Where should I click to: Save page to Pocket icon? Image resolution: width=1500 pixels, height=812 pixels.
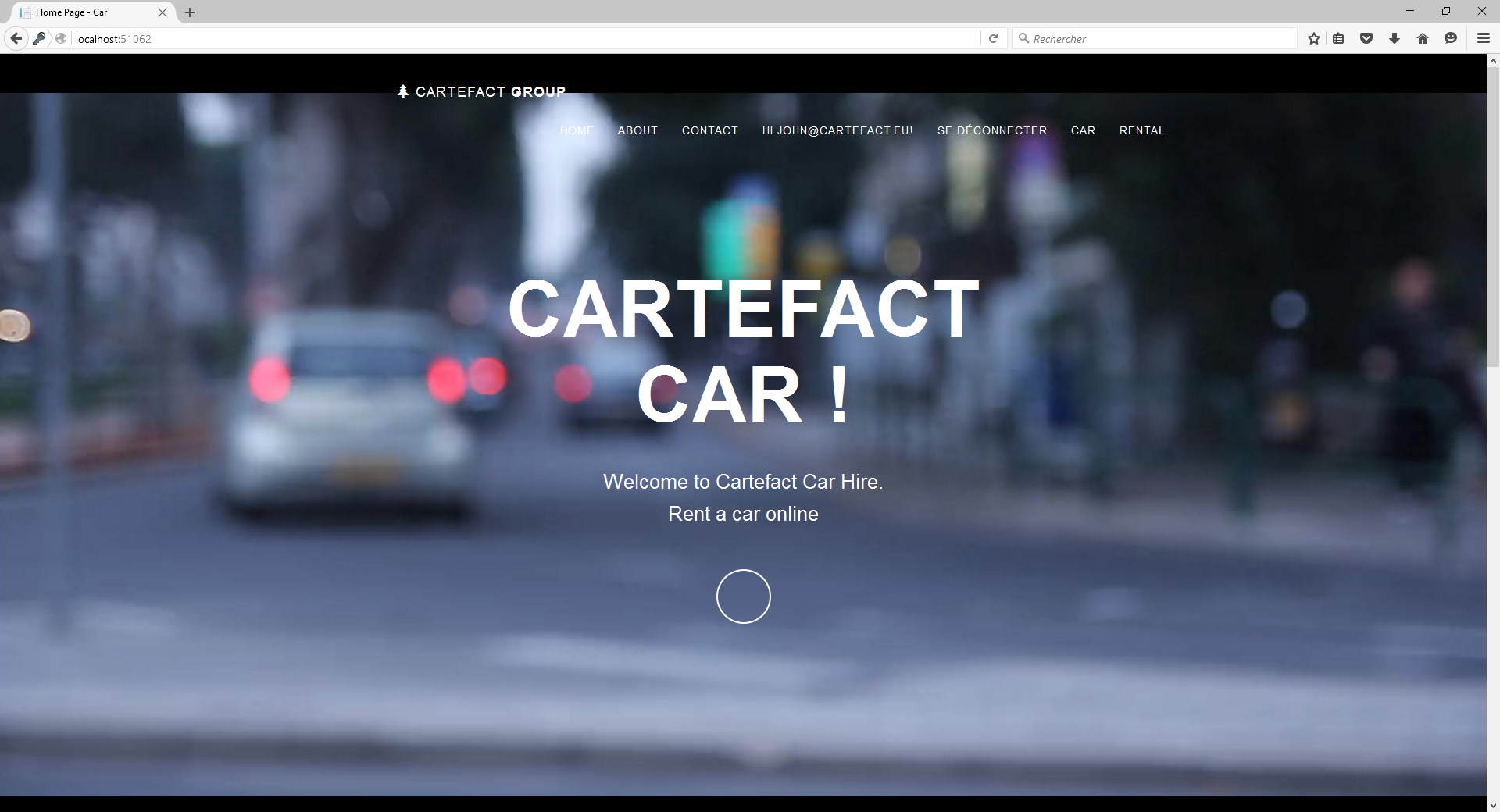1366,38
